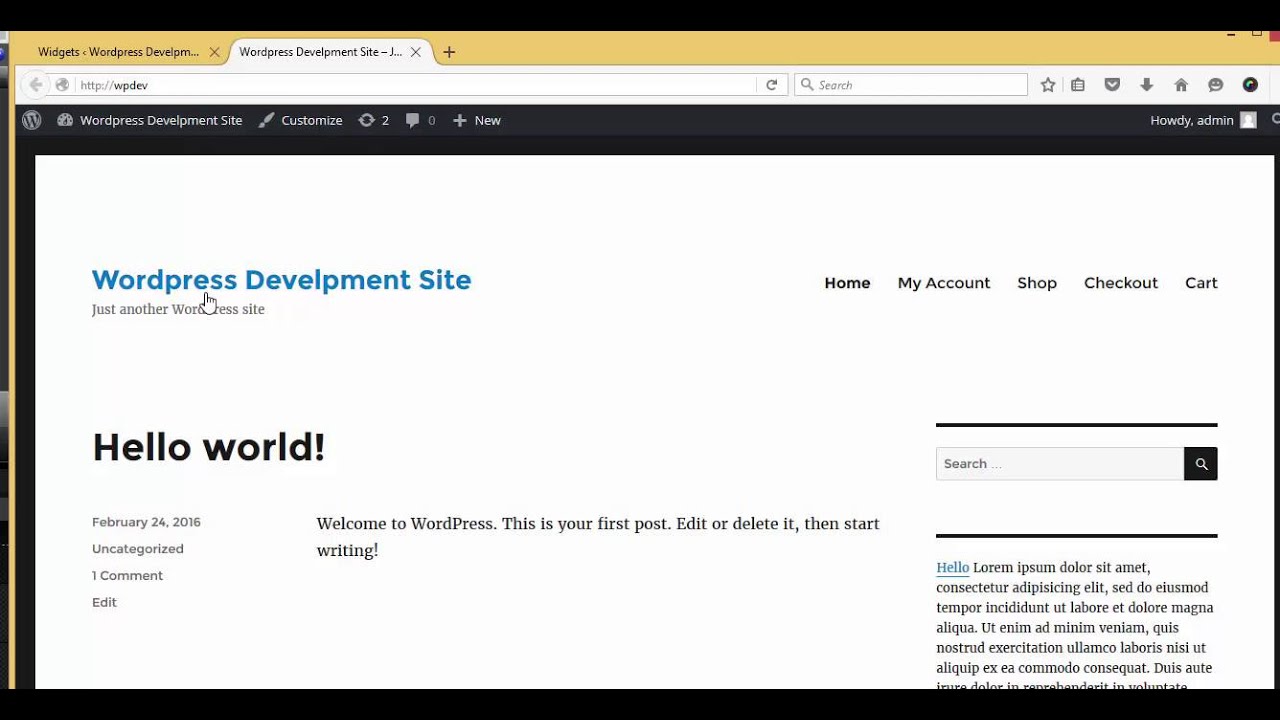This screenshot has height=720, width=1280.
Task: Open the Howdy, admin account menu
Action: pyautogui.click(x=1203, y=120)
